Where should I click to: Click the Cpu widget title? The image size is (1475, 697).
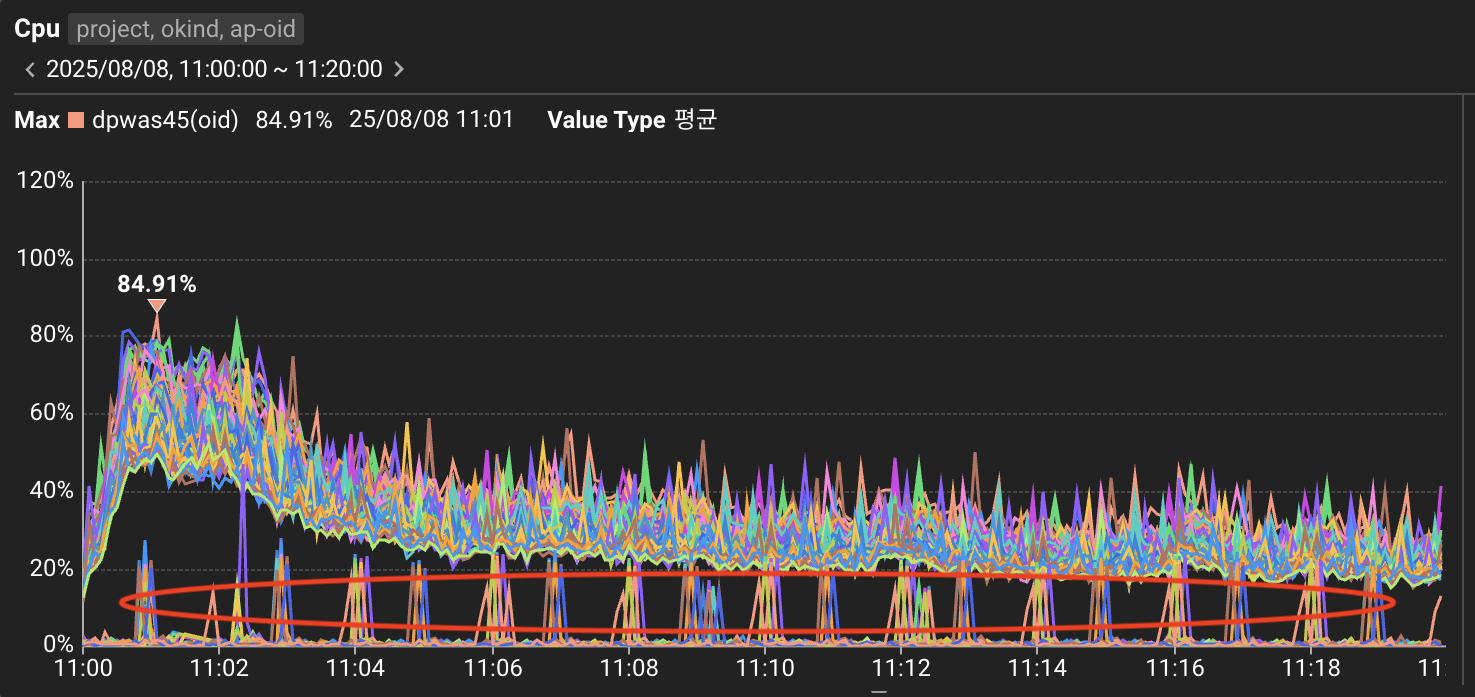37,29
